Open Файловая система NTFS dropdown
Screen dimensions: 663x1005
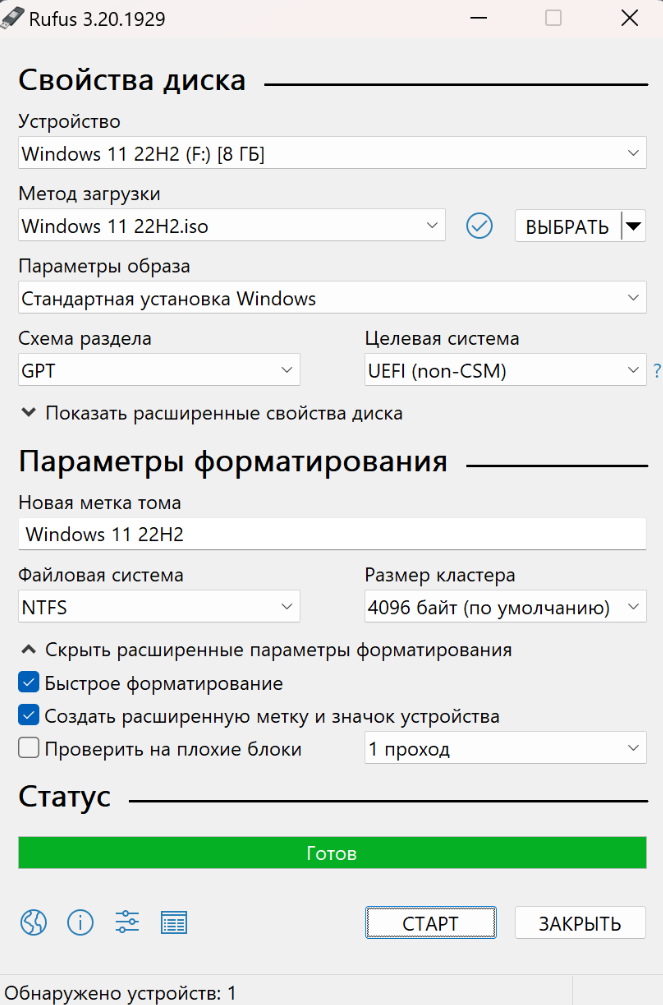click(x=159, y=606)
